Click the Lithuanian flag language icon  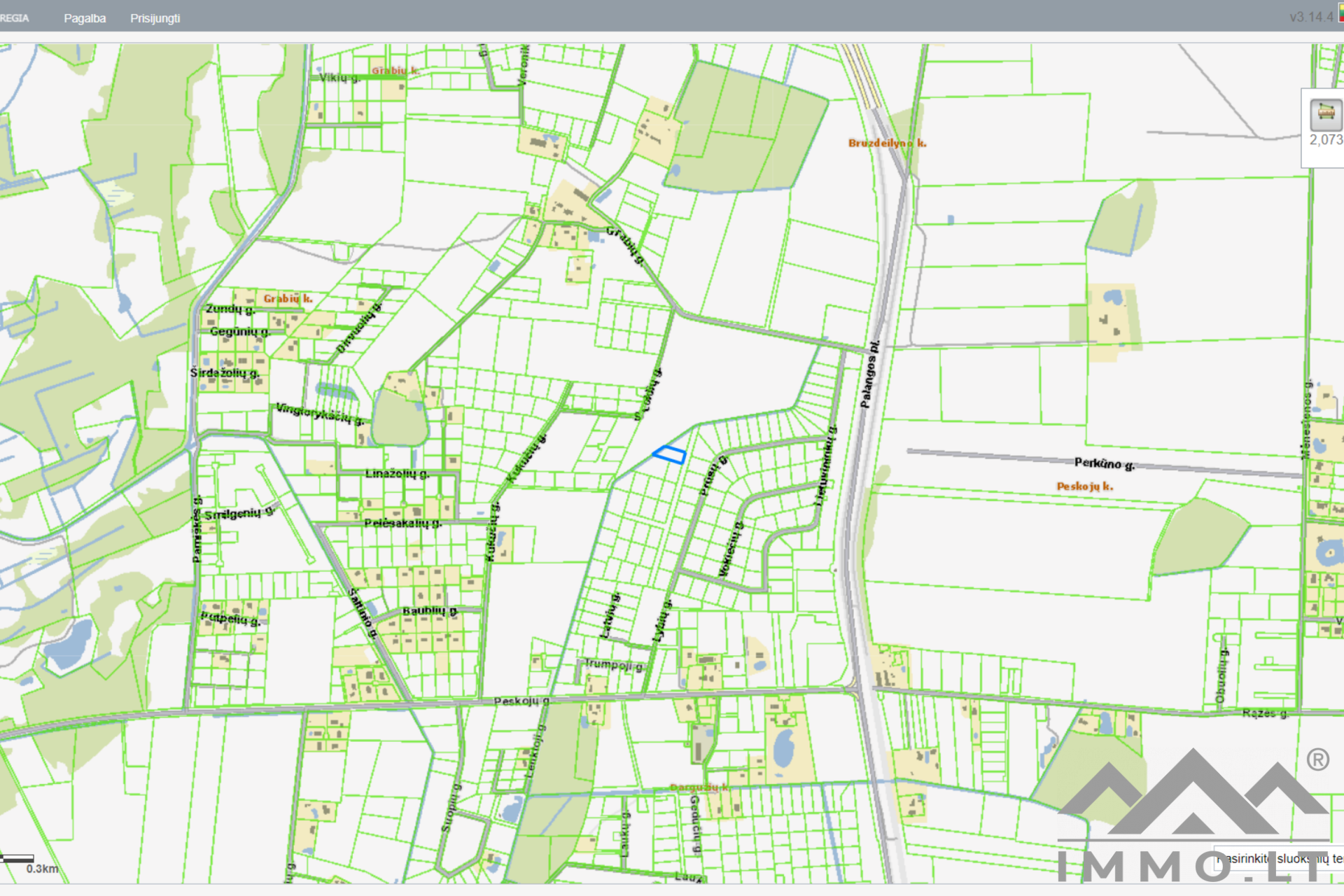coord(1340,13)
